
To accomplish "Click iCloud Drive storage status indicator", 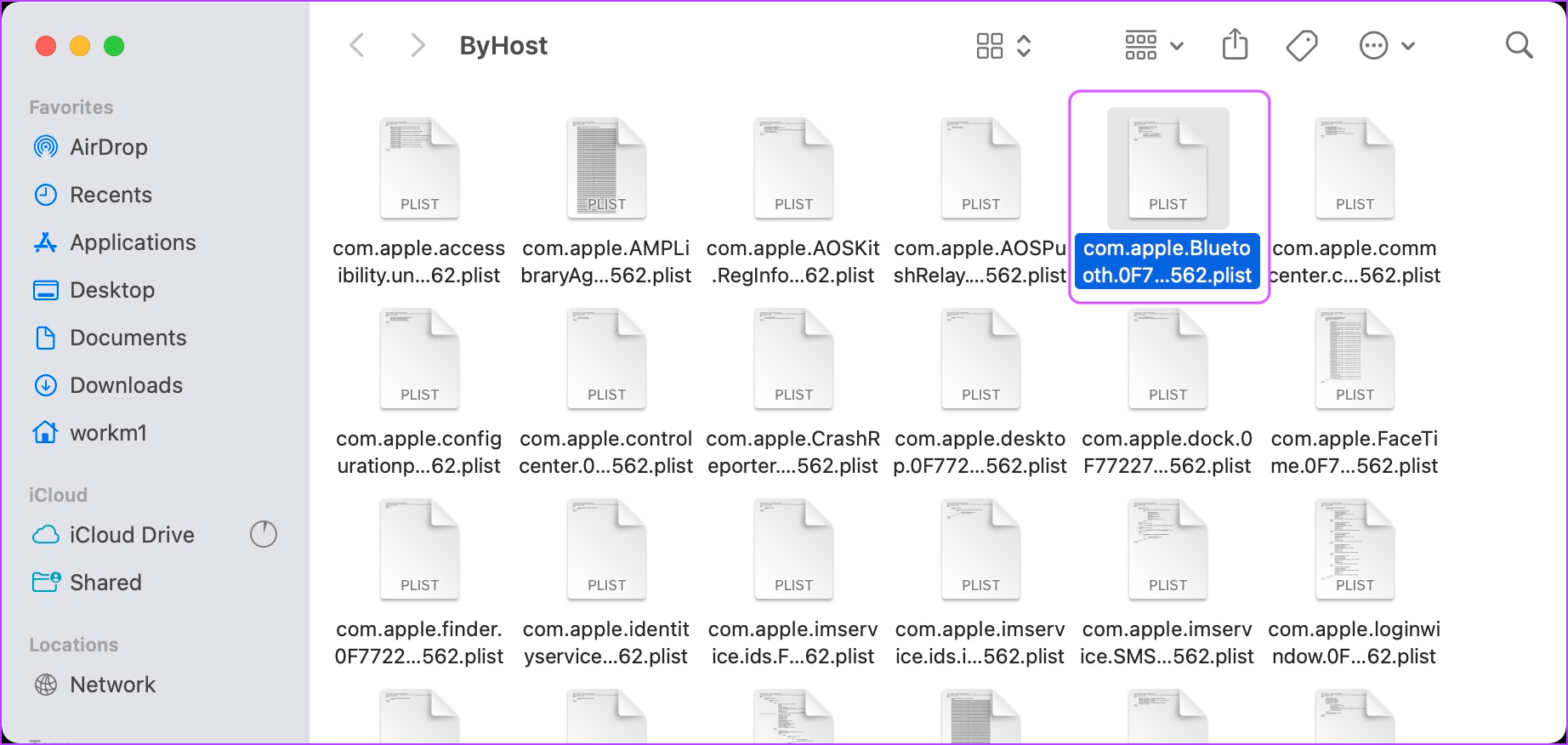I will coord(264,534).
